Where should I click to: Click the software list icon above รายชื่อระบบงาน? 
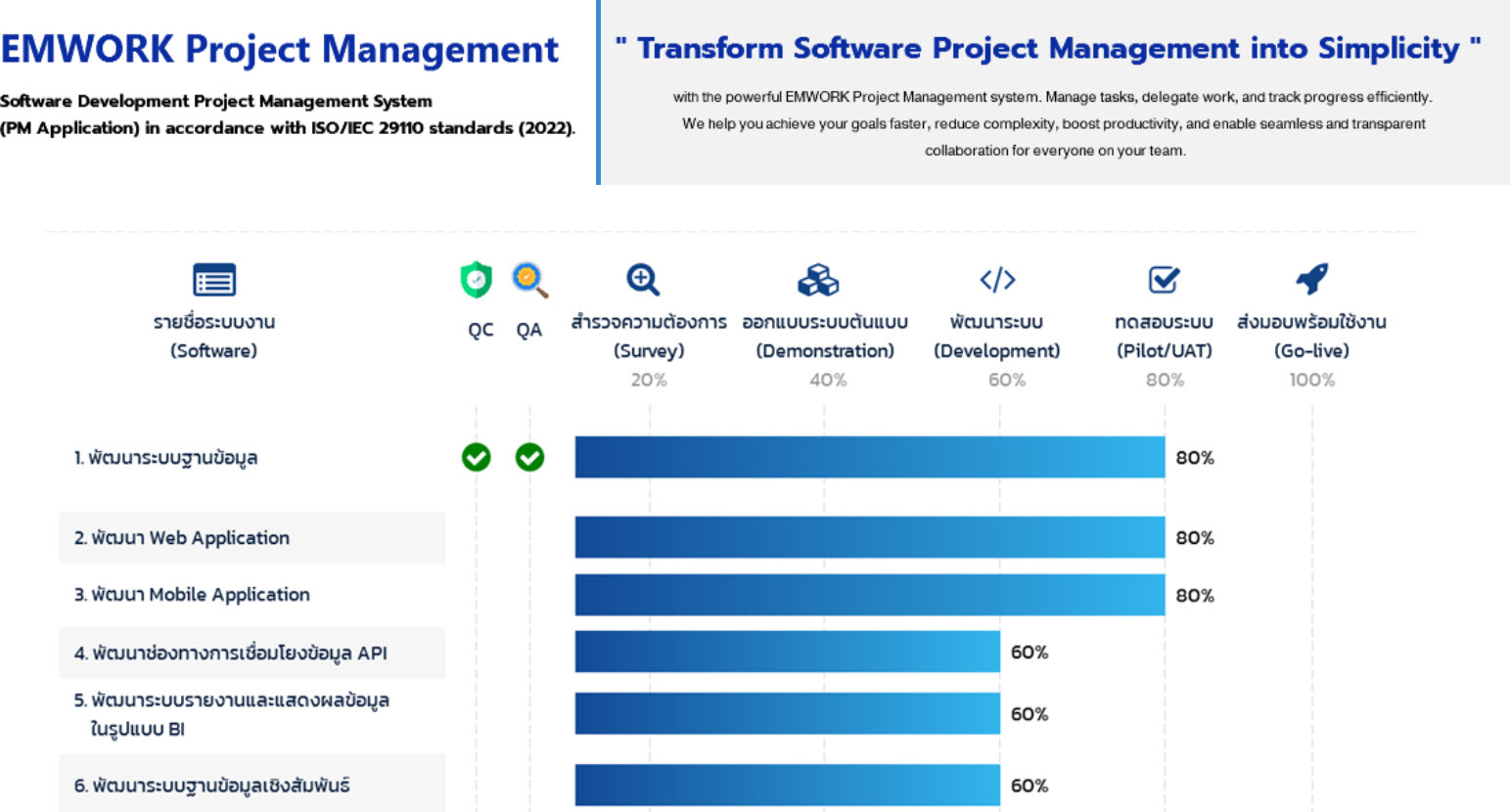(214, 280)
